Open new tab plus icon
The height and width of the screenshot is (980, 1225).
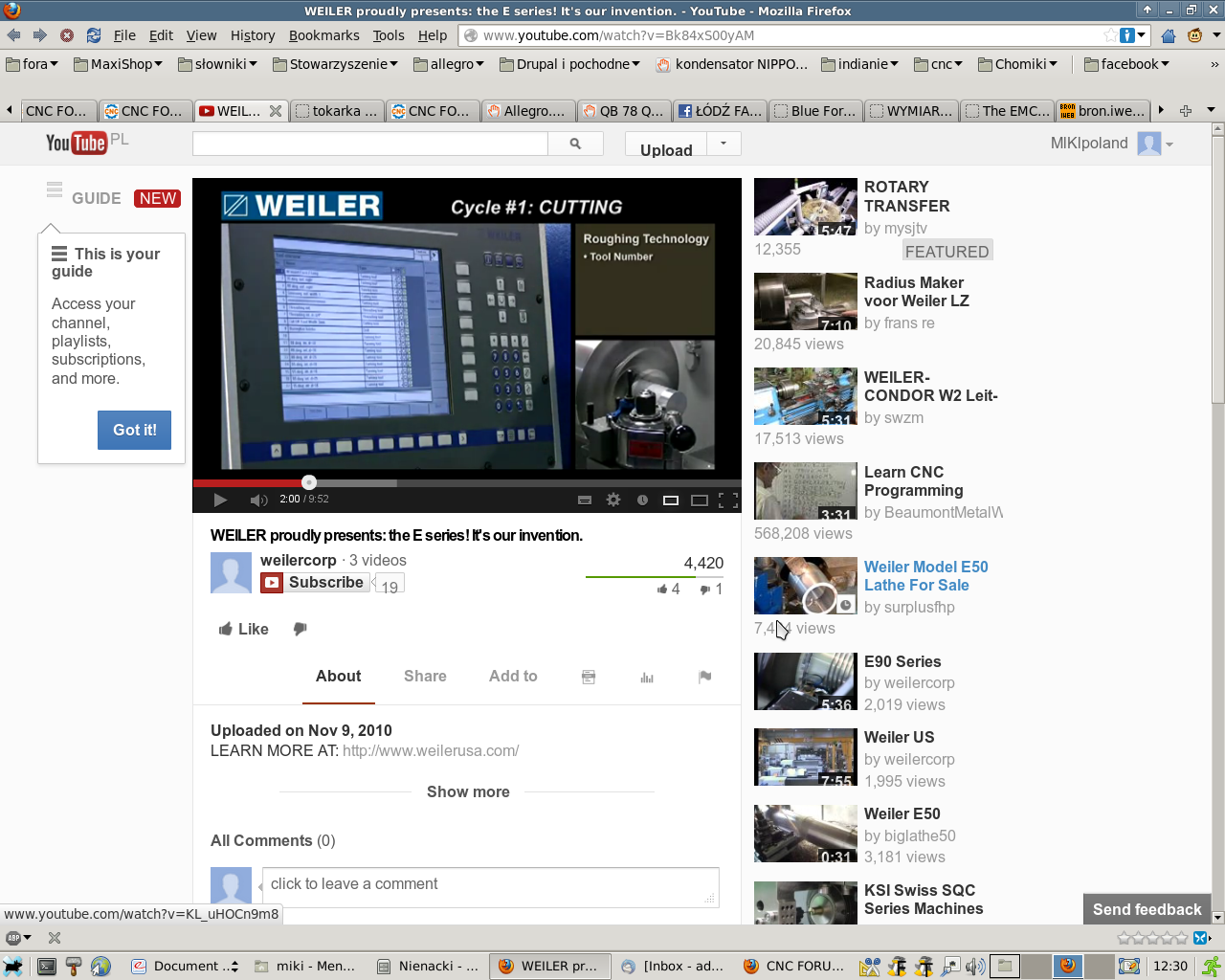click(1186, 110)
